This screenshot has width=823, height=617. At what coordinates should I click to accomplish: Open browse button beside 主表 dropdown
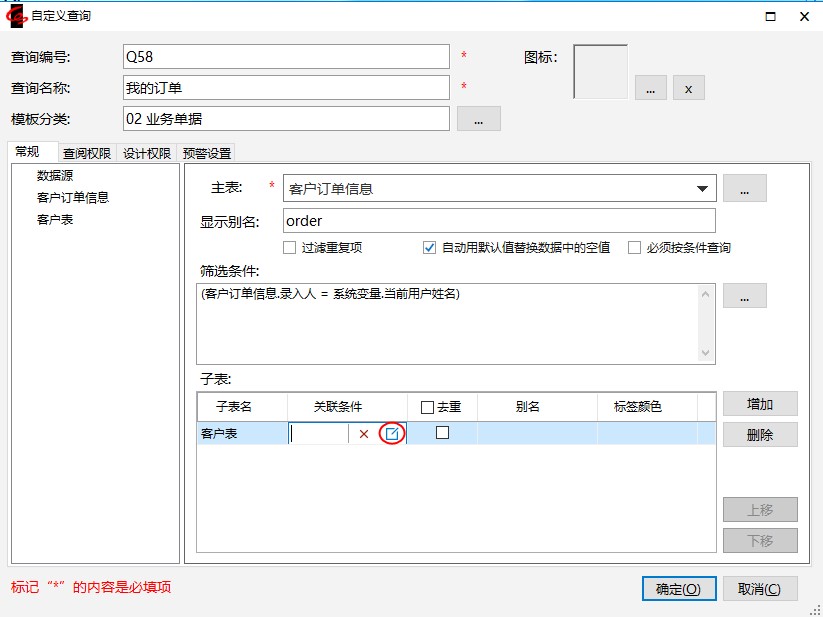click(744, 188)
